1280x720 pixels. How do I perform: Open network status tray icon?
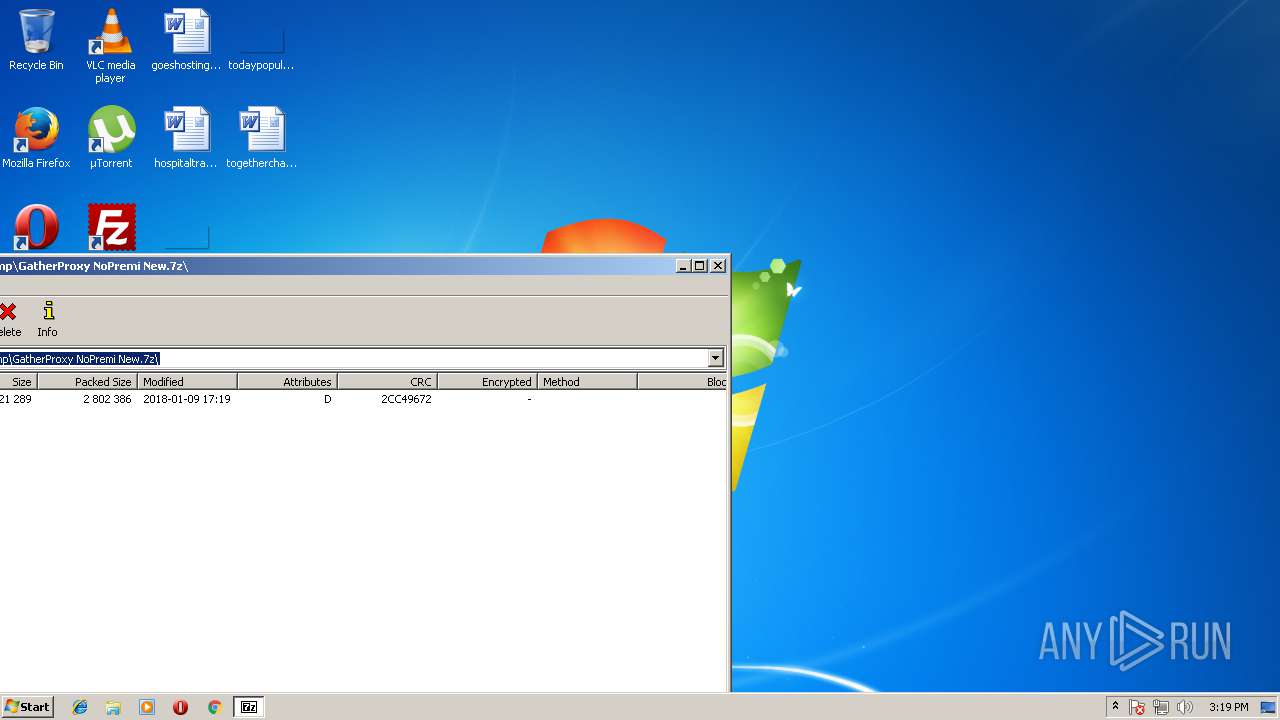1161,707
